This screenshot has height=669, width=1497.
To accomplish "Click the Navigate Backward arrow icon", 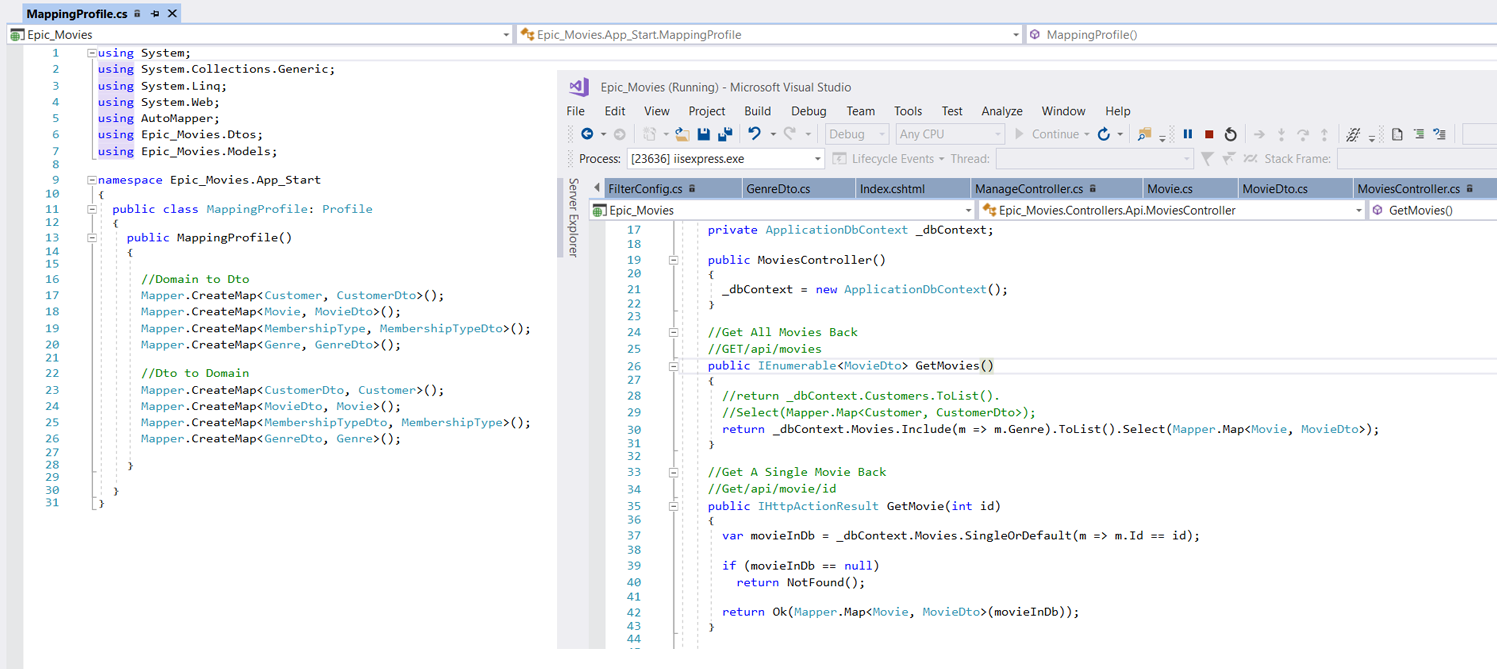I will pyautogui.click(x=587, y=134).
